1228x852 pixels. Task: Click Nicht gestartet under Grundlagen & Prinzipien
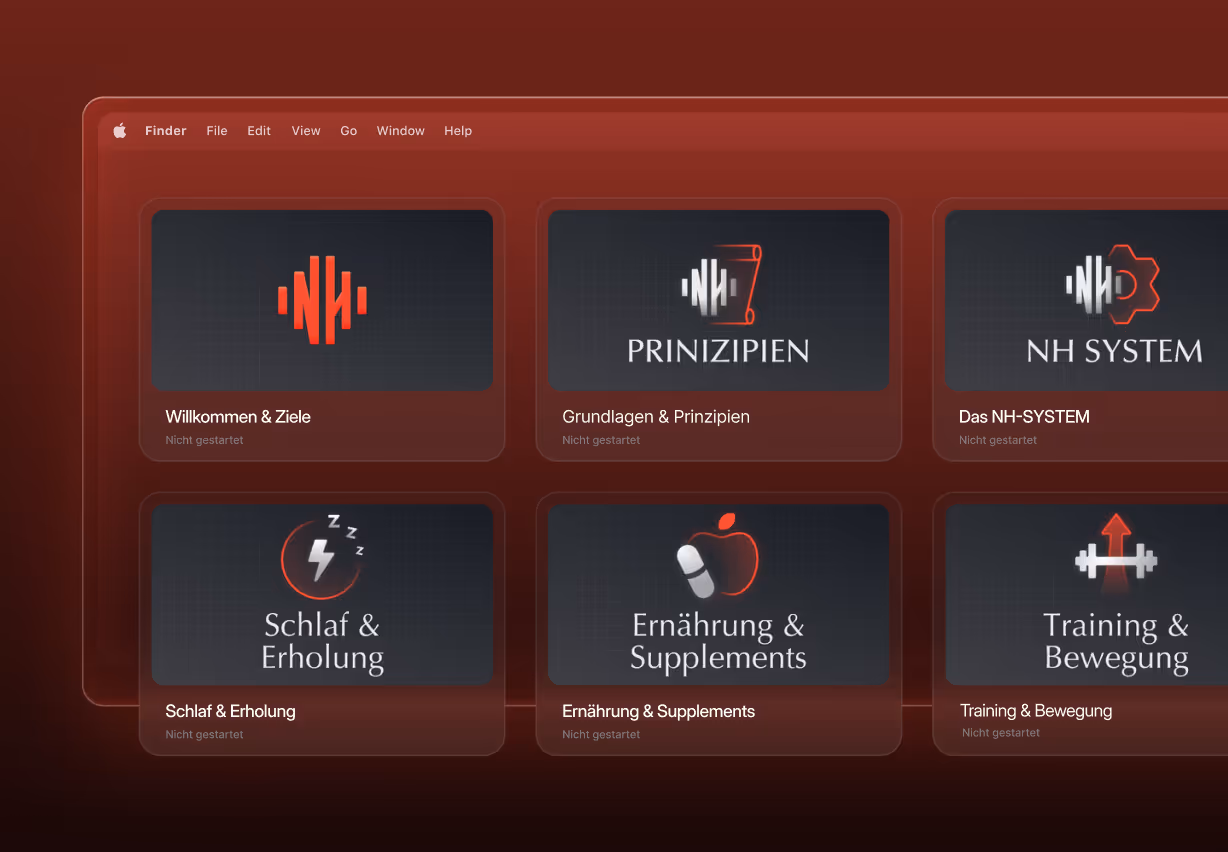[601, 440]
